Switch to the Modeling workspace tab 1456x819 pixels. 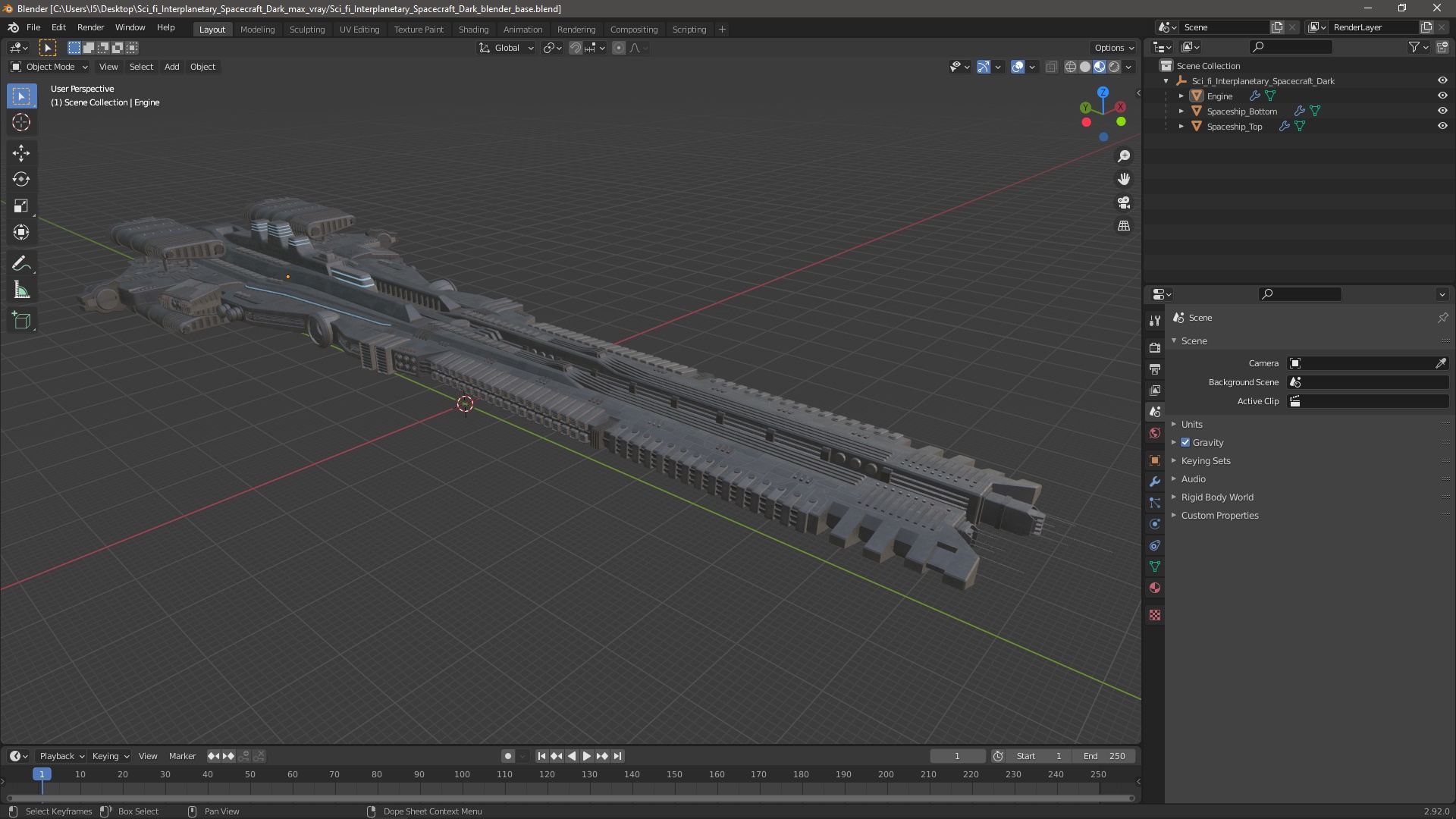point(257,30)
